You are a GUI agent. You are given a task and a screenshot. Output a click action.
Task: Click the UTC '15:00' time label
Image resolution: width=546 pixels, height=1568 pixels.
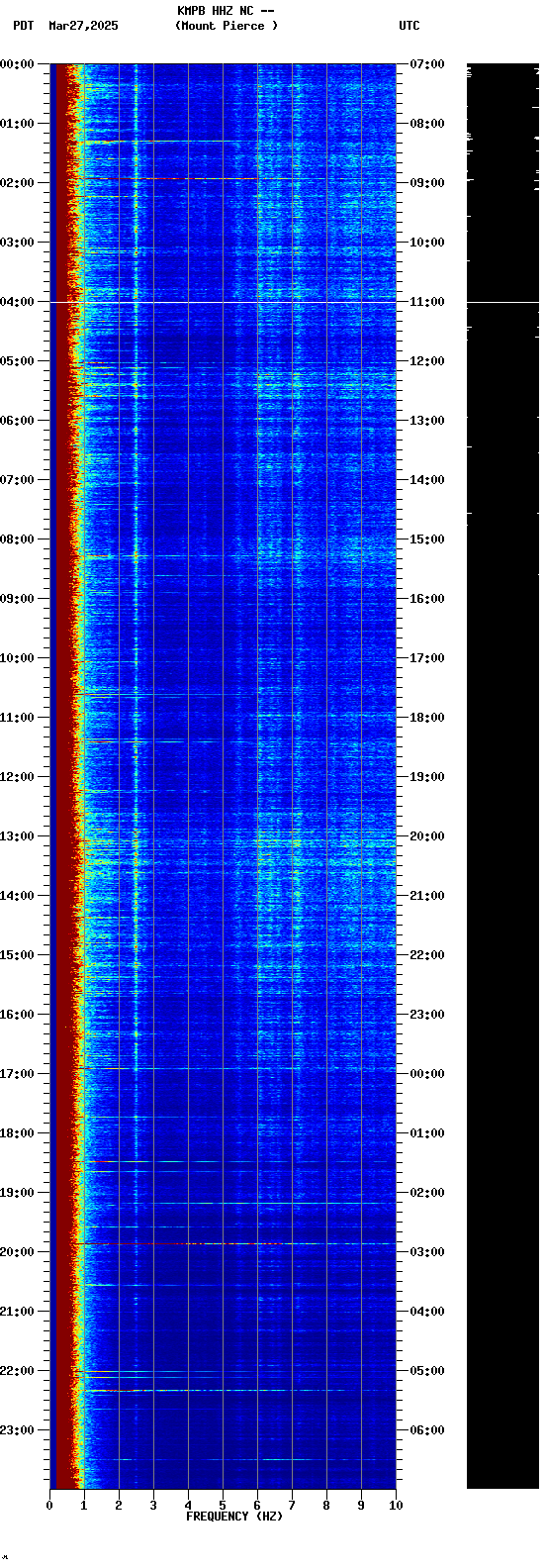tap(427, 539)
